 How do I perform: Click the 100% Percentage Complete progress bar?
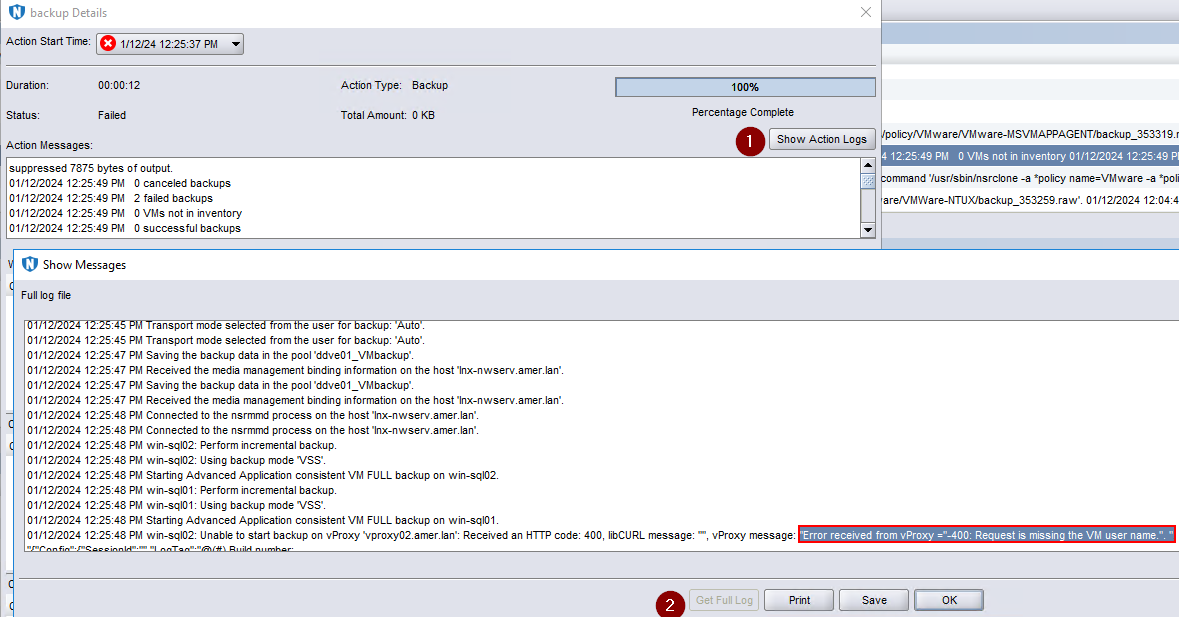coord(746,86)
